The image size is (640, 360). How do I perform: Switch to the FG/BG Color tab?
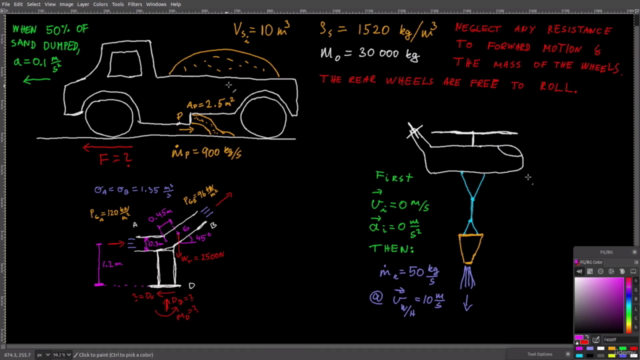coord(589,262)
